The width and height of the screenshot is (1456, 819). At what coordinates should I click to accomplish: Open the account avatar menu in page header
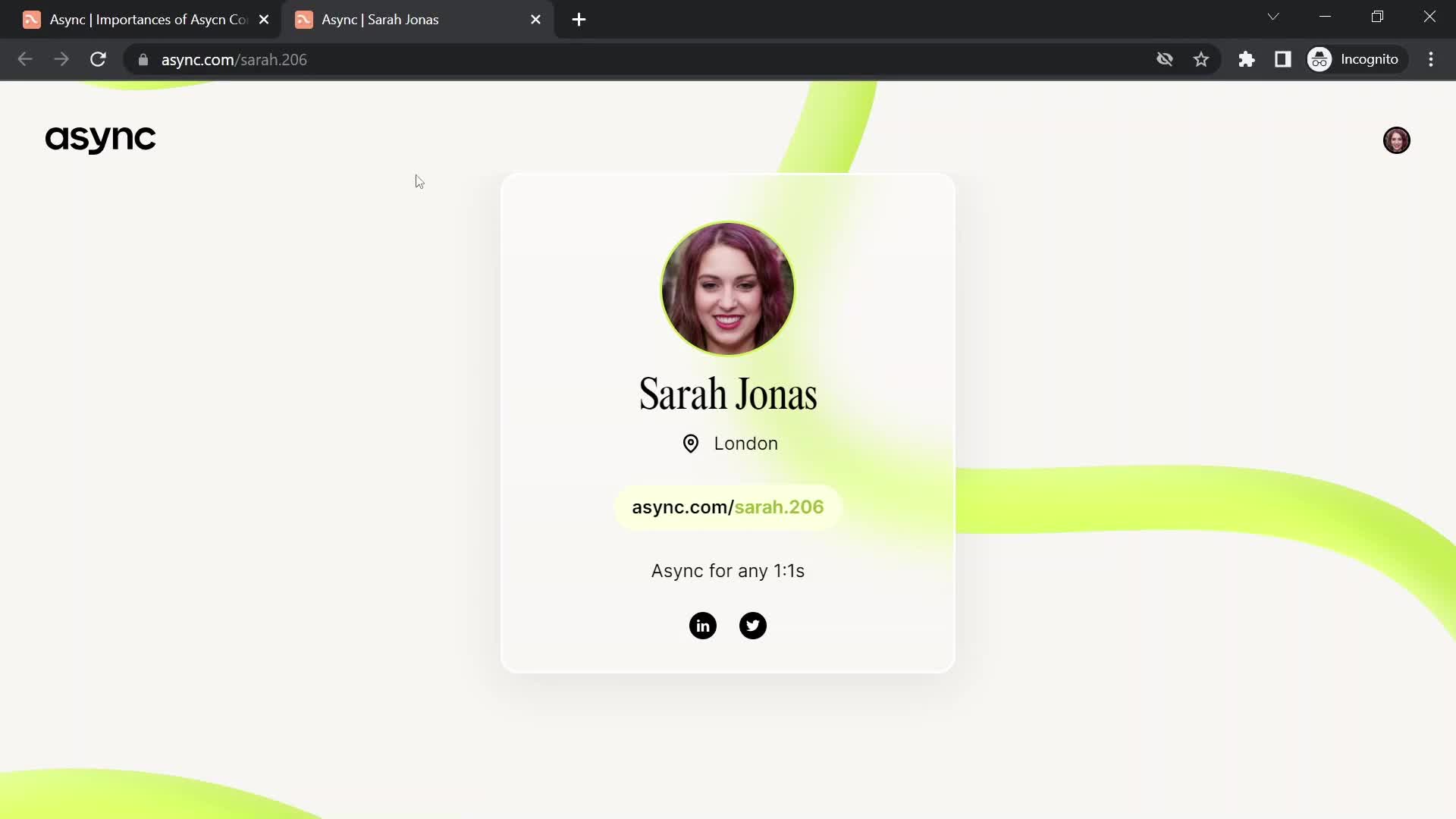click(1396, 140)
